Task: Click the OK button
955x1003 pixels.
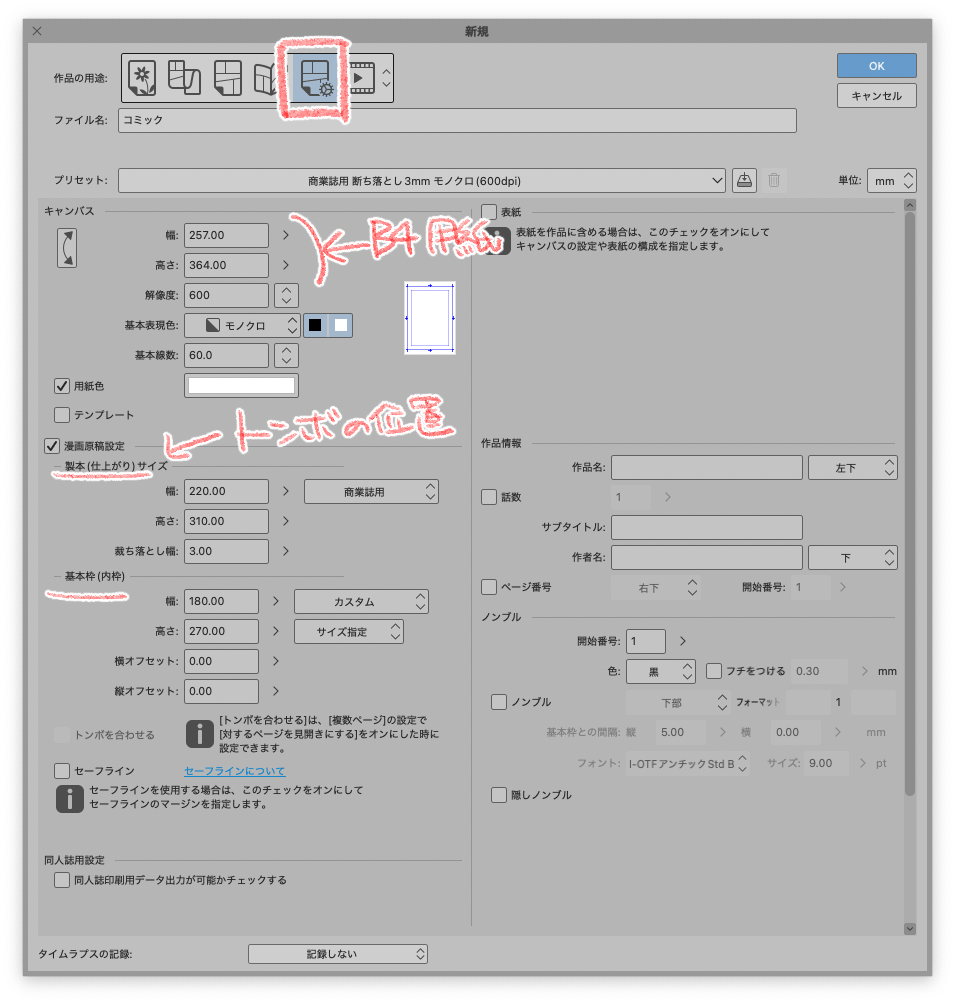Action: pyautogui.click(x=875, y=65)
